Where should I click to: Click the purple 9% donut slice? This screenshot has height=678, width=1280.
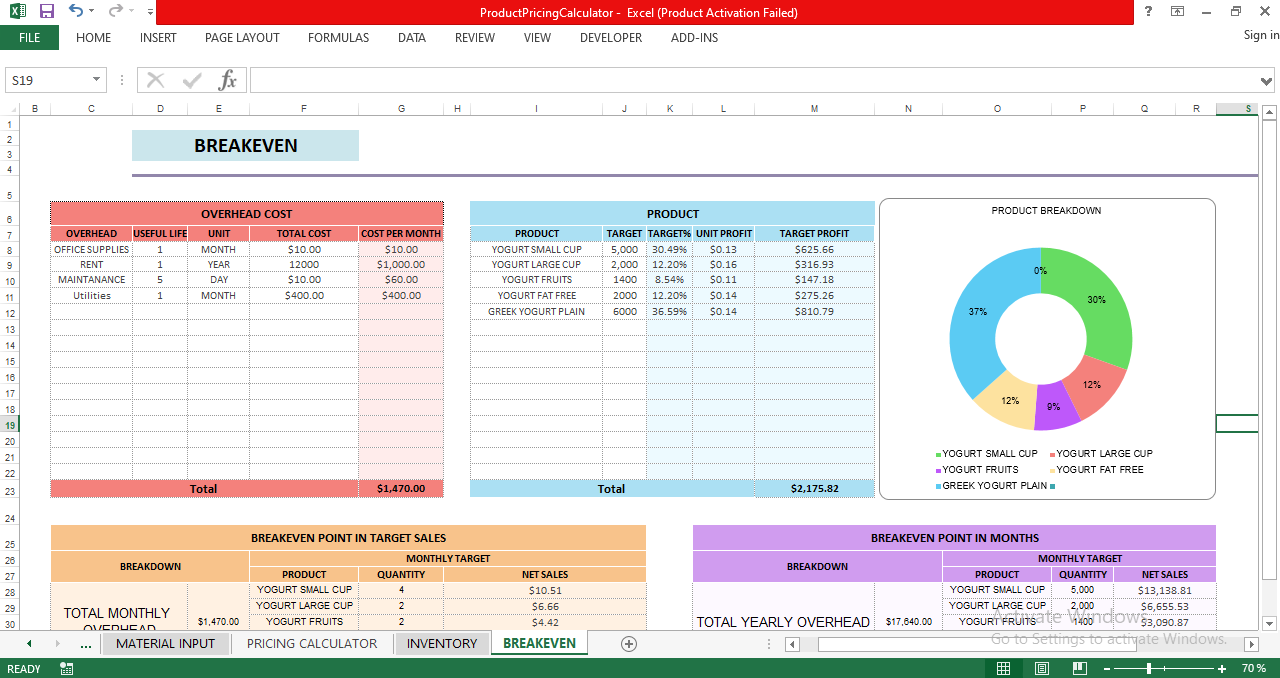(1055, 405)
